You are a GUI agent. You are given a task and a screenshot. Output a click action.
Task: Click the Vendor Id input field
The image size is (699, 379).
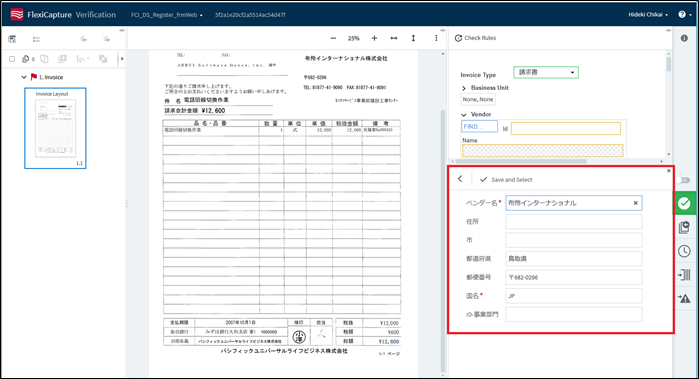pos(566,128)
